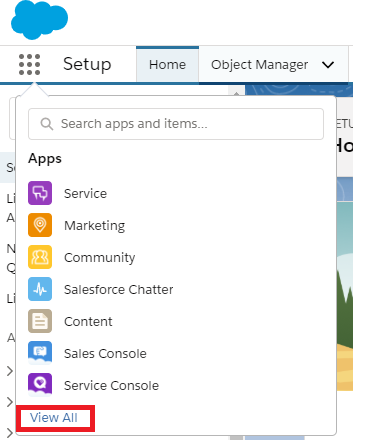
Task: Open the Service Console app icon
Action: click(40, 385)
